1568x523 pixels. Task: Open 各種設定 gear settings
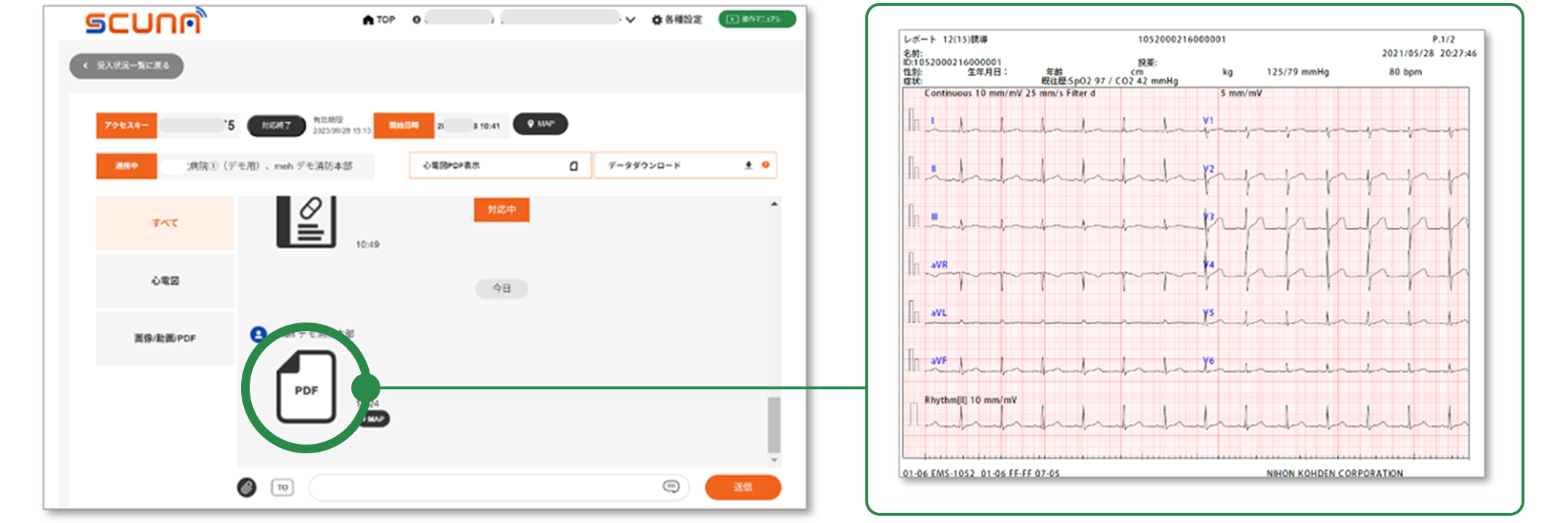(677, 20)
